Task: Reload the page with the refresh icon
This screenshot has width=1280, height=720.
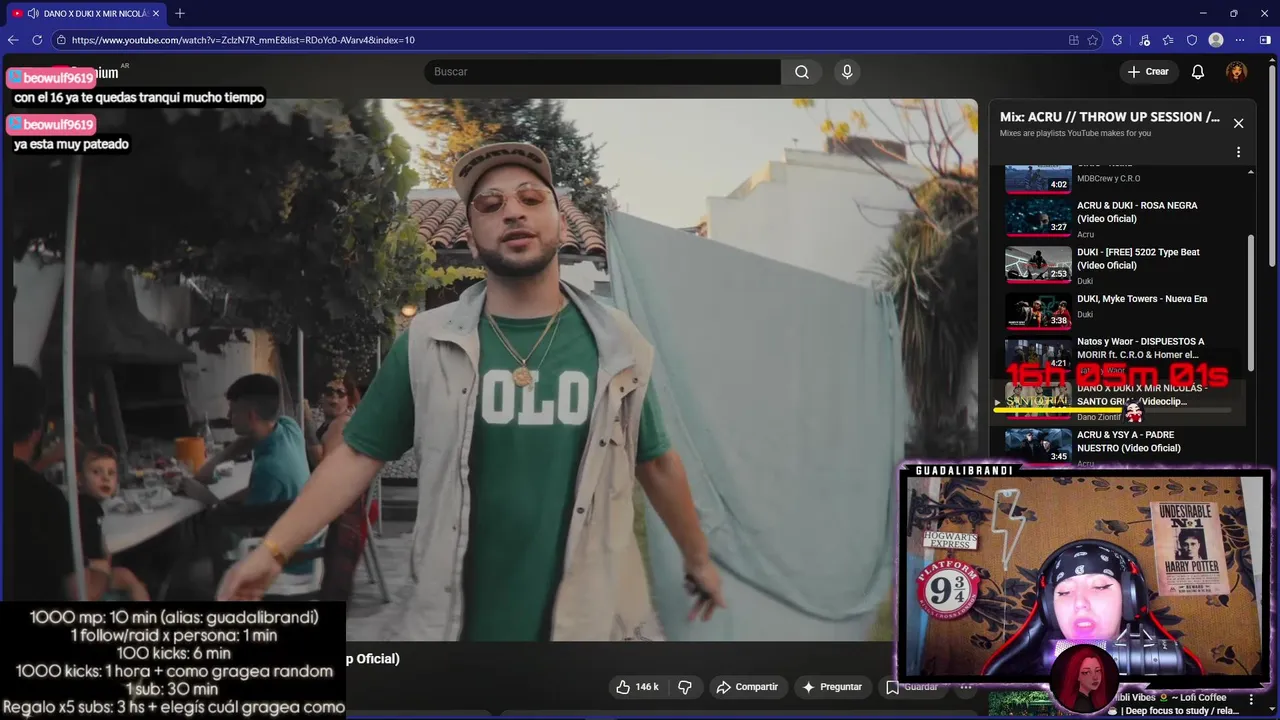Action: 37,40
